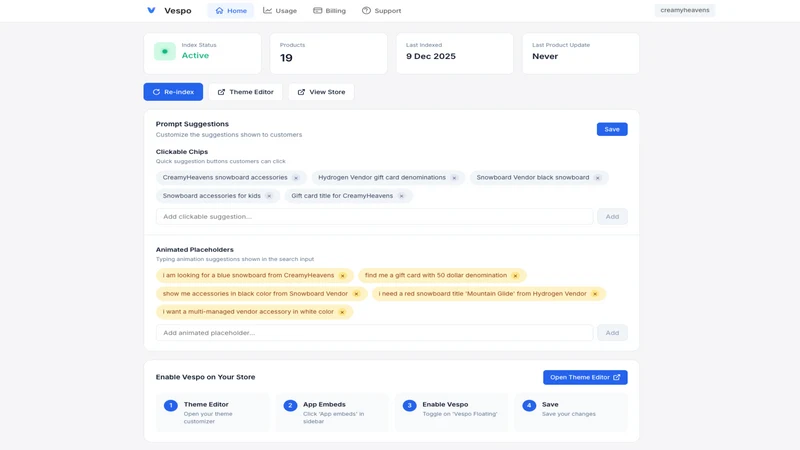Open the Support tab
Image resolution: width=800 pixels, height=450 pixels.
point(381,10)
